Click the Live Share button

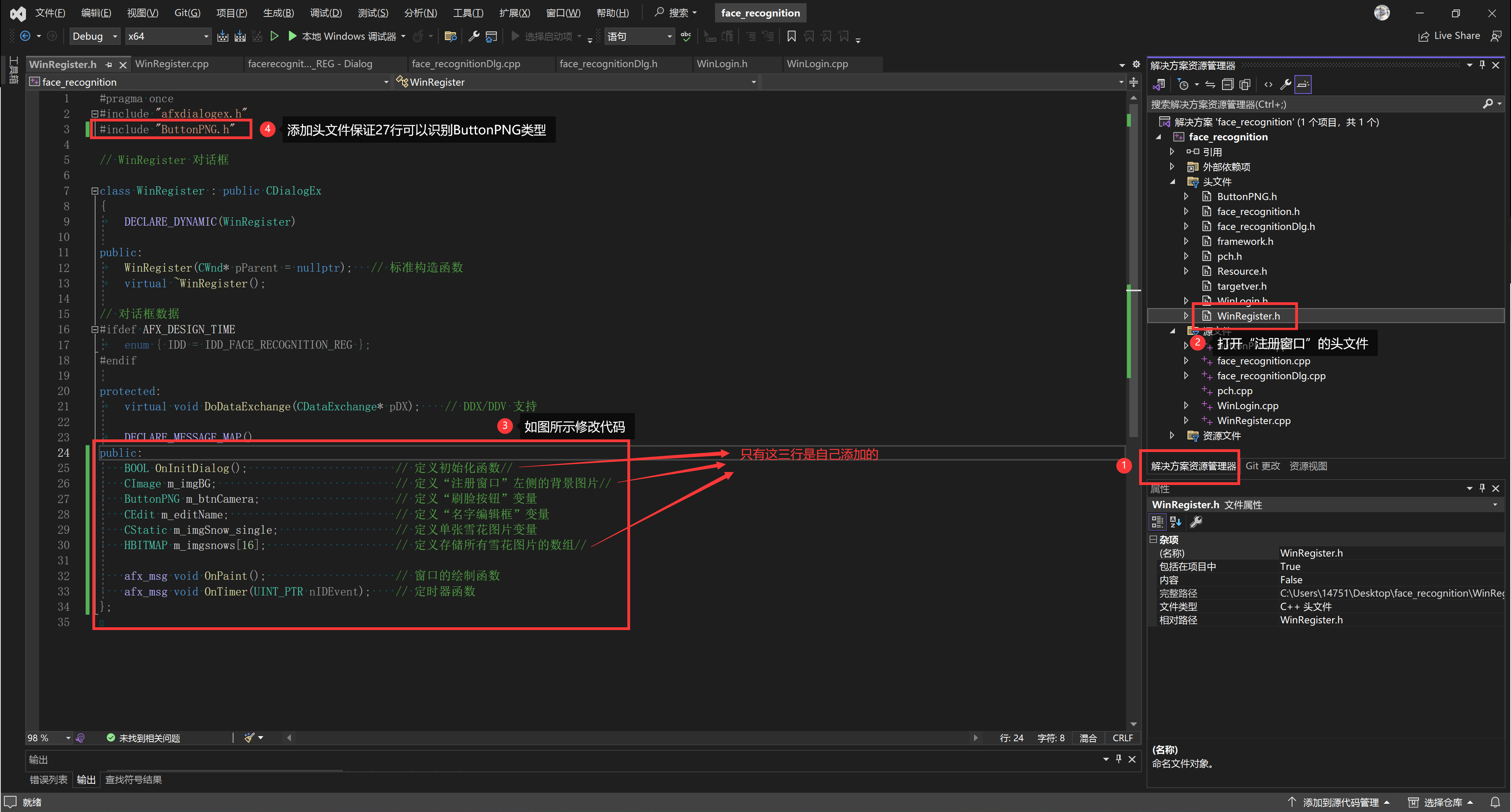coord(1449,37)
